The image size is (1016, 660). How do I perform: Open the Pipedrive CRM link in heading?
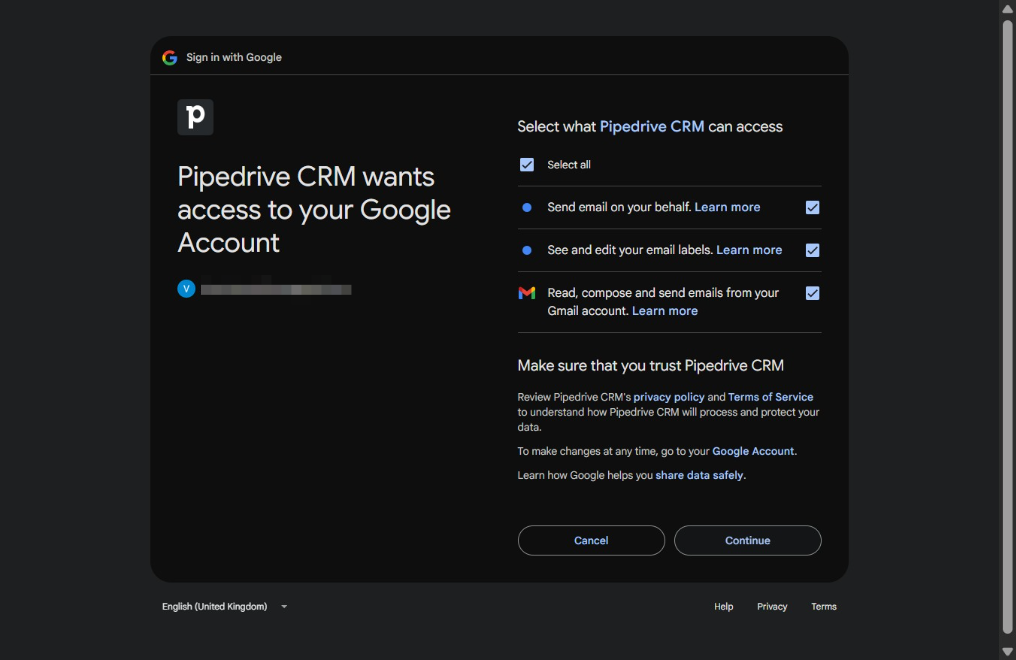[x=651, y=126]
